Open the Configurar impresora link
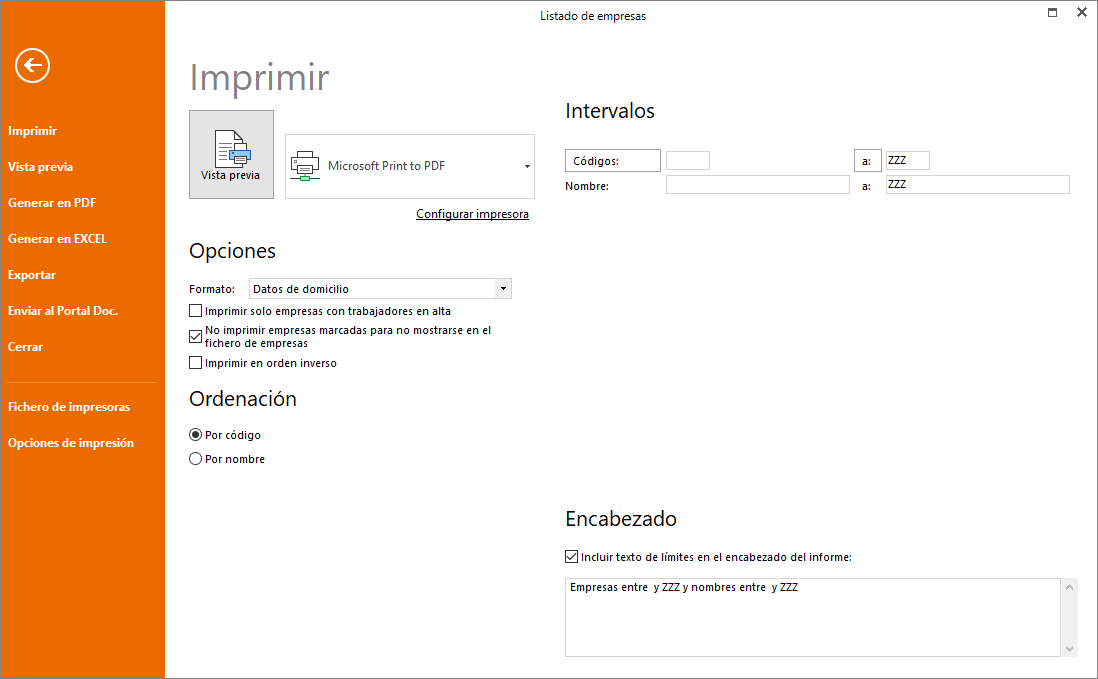Viewport: 1098px width, 679px height. click(473, 214)
